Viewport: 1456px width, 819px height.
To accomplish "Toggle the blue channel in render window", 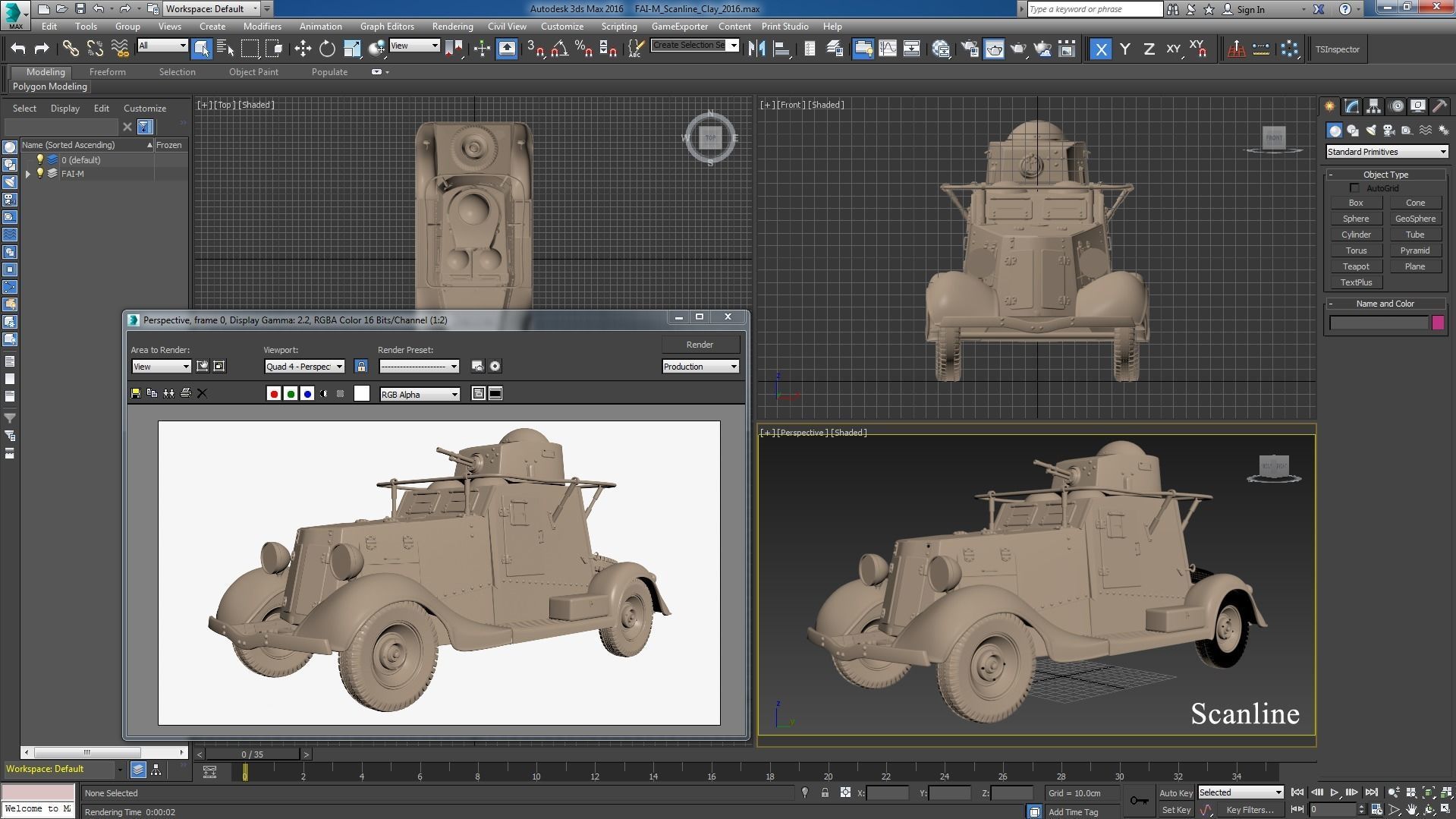I will [307, 394].
